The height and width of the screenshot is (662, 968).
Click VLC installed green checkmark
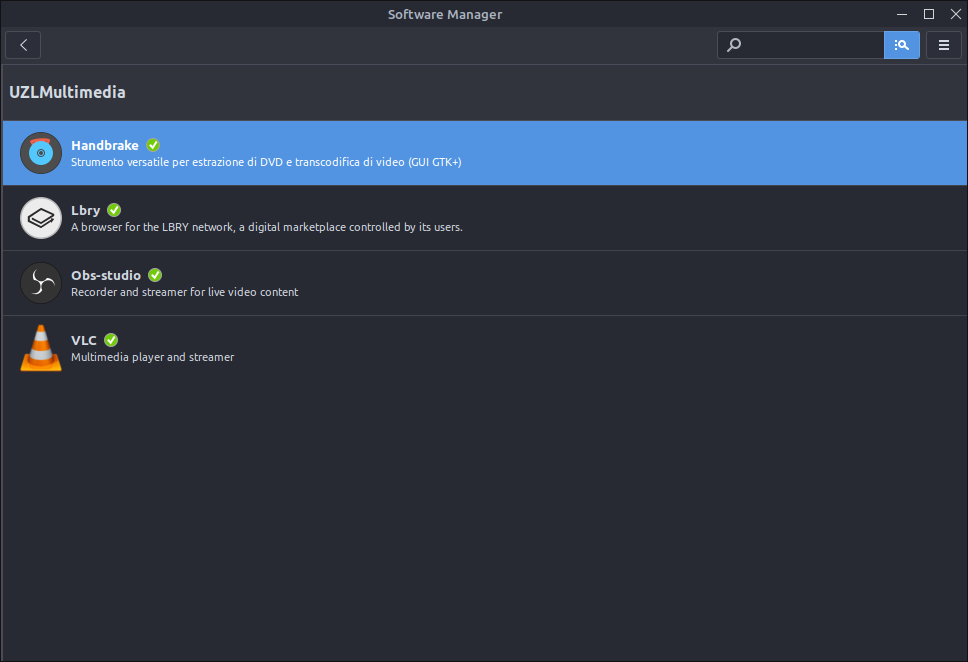pos(111,340)
